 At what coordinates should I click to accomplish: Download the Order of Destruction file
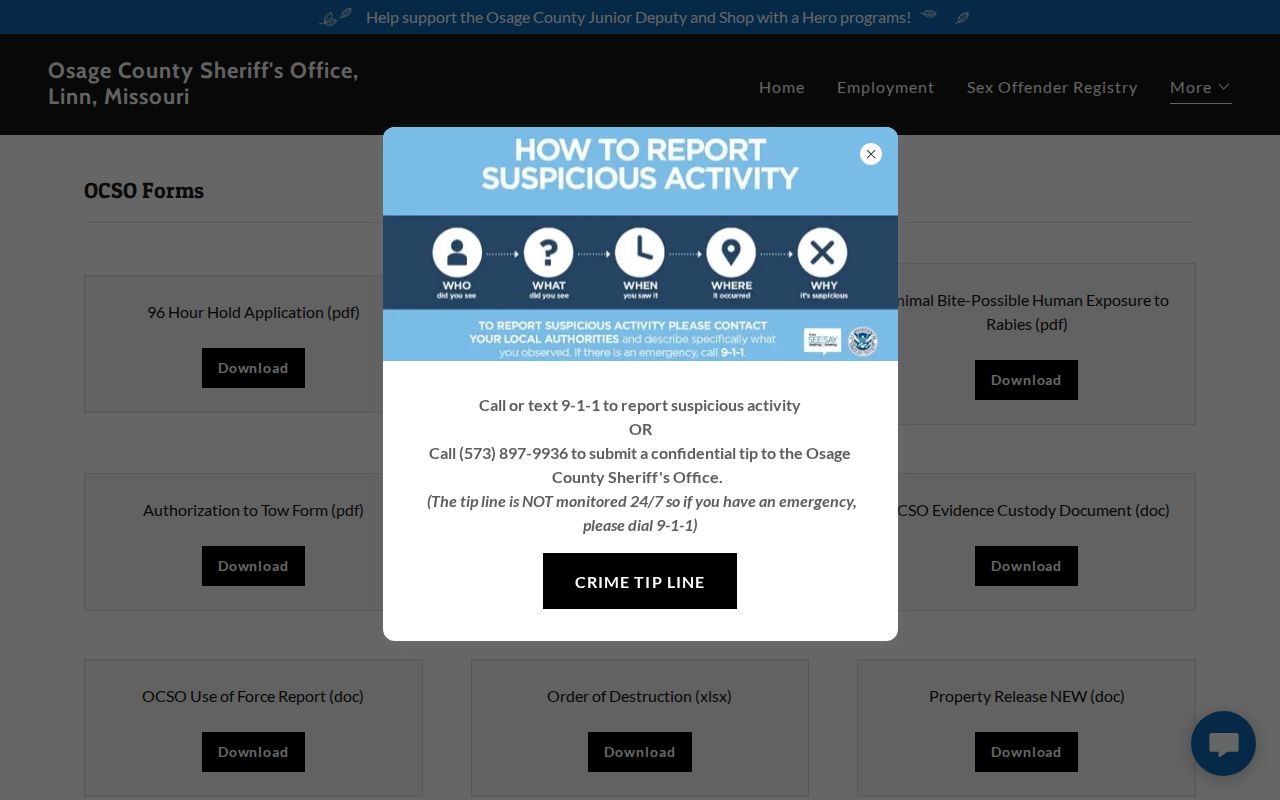click(x=640, y=752)
